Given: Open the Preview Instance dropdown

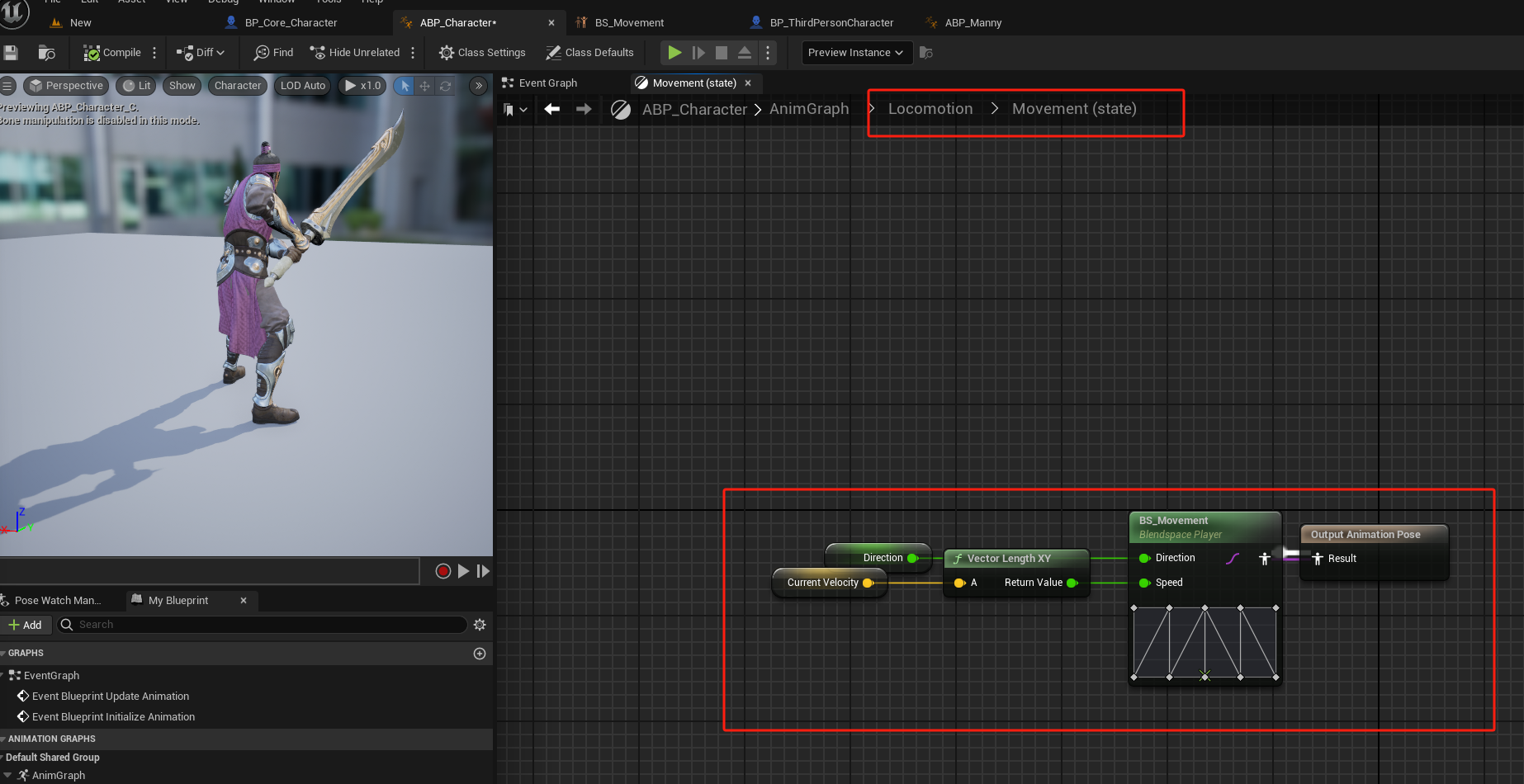Looking at the screenshot, I should pyautogui.click(x=856, y=53).
